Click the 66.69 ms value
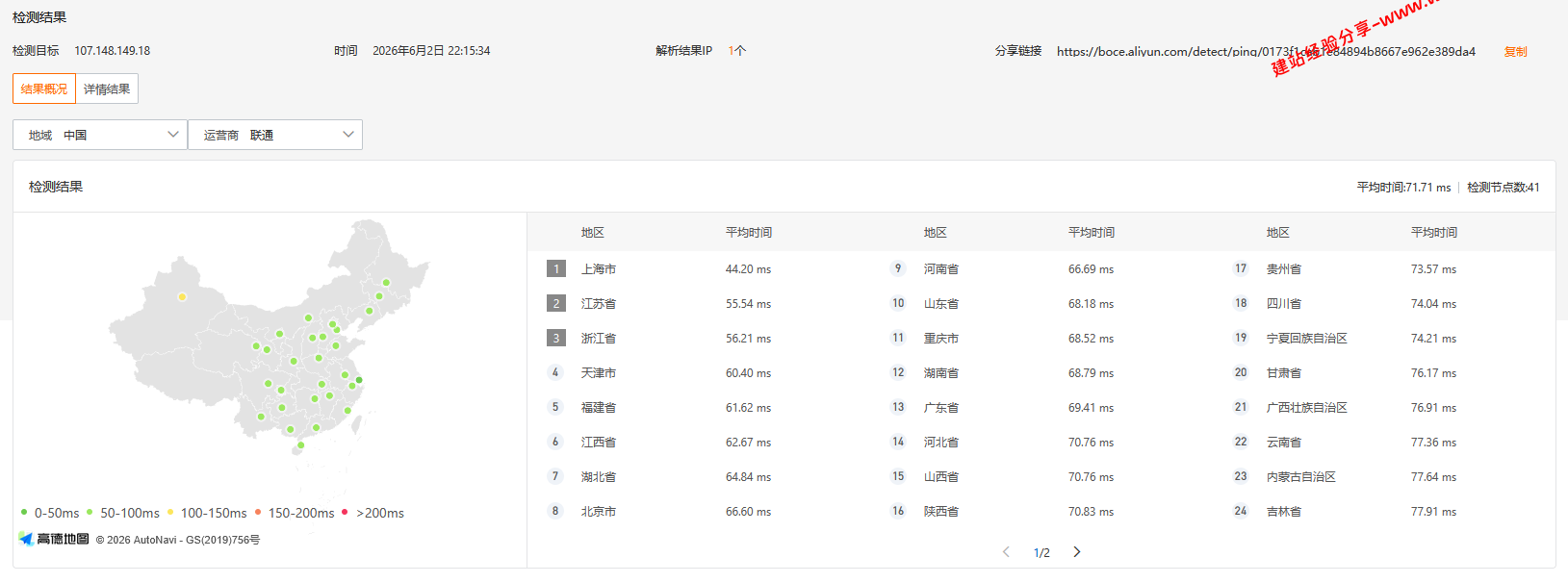Screen dimensions: 1568x583 pos(1091,269)
